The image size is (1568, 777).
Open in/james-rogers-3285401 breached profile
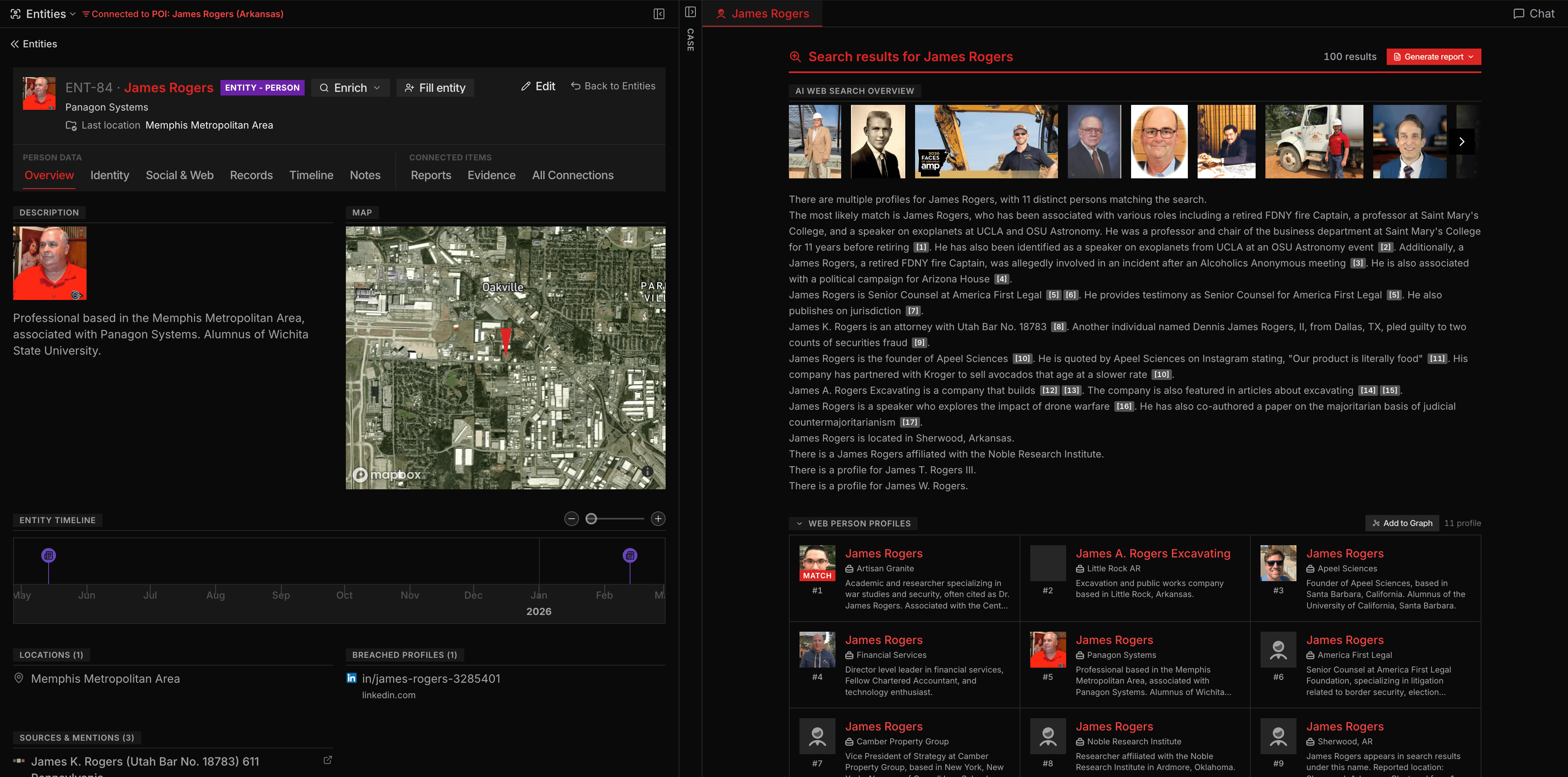click(431, 678)
